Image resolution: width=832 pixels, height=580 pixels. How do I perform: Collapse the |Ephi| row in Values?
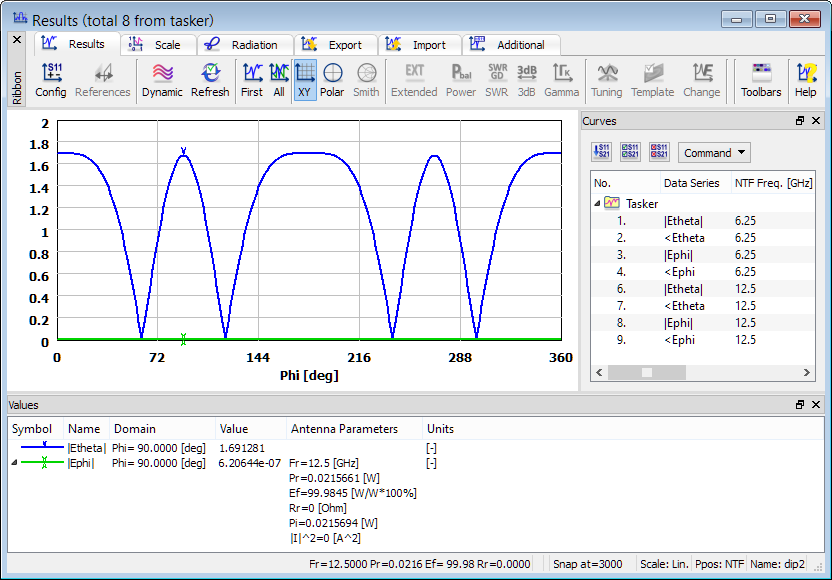(14, 463)
